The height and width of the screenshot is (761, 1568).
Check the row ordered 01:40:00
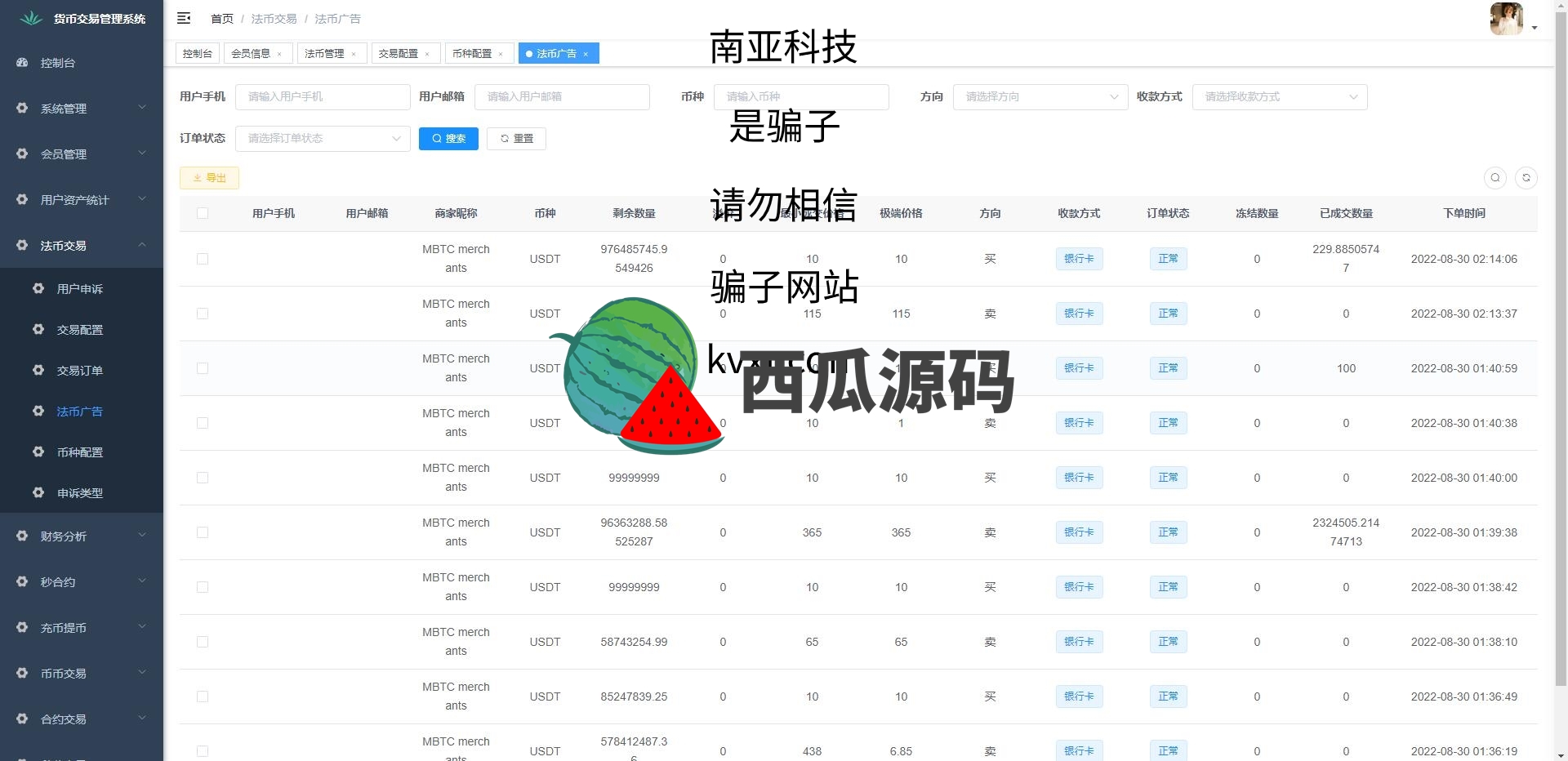(x=203, y=478)
